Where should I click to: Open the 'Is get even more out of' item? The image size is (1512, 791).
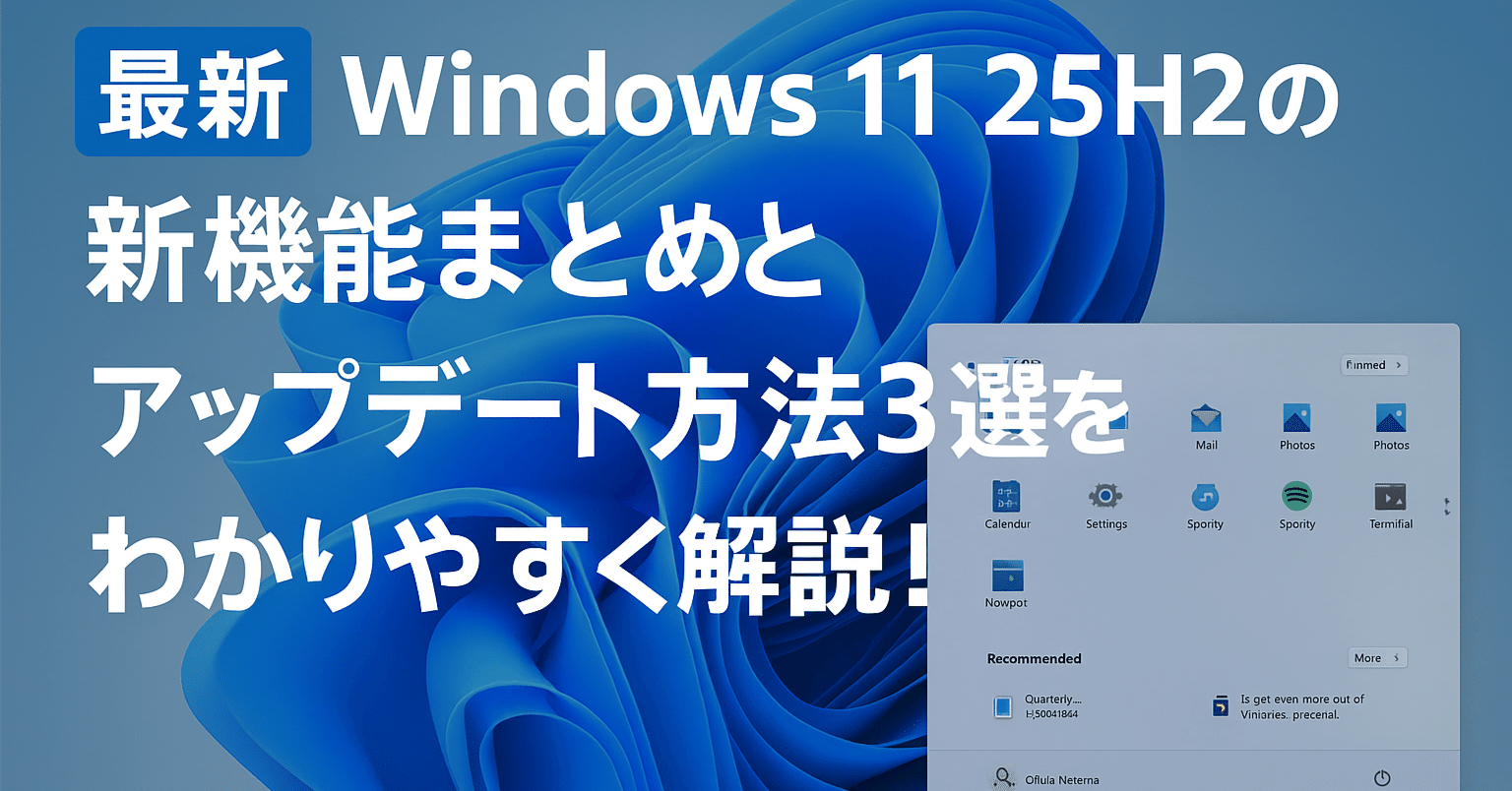pyautogui.click(x=1288, y=706)
